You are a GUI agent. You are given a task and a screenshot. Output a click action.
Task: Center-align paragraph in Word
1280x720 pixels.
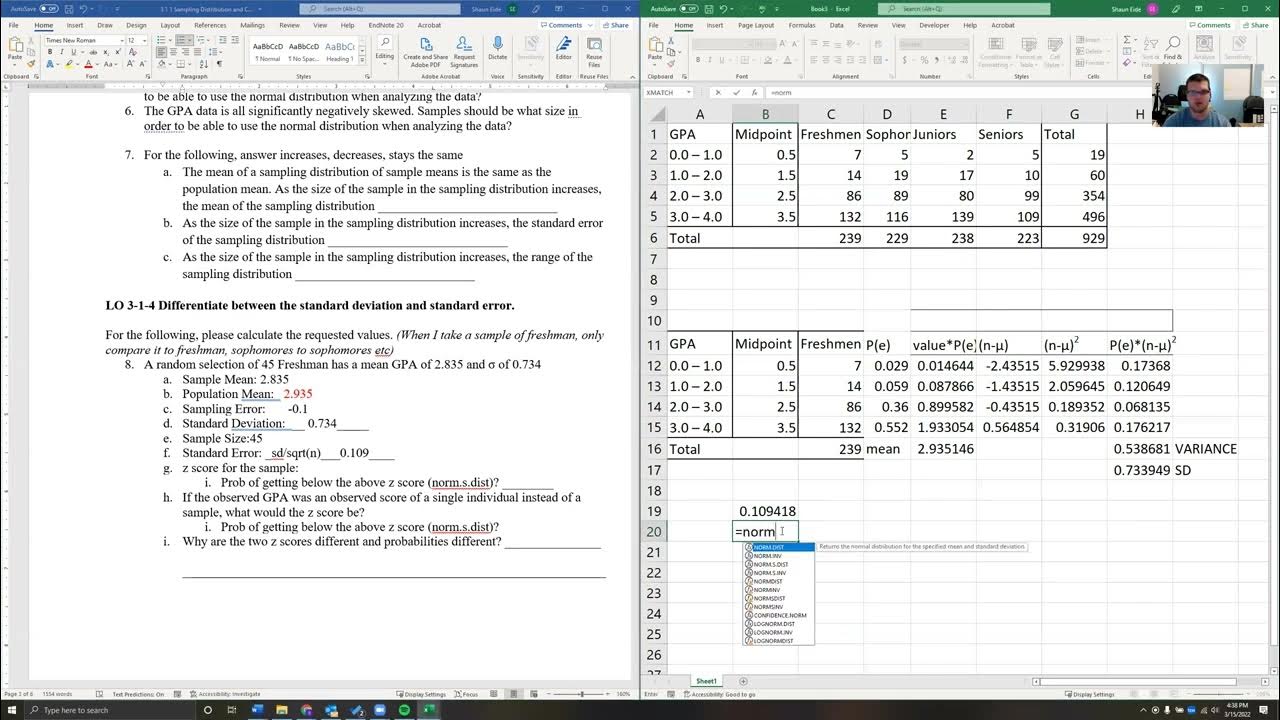174,52
